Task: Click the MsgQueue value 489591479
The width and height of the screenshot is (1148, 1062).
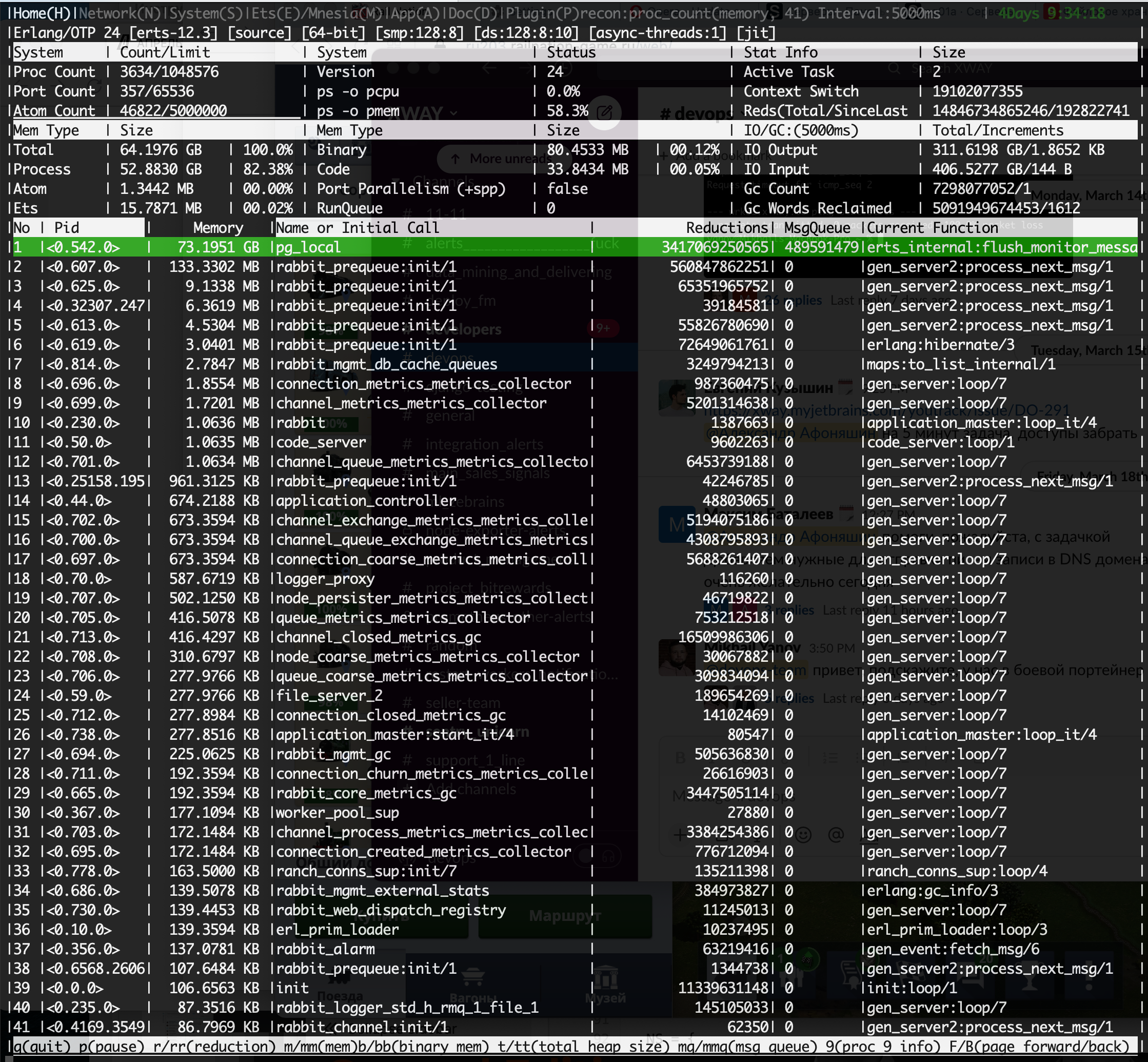Action: (x=822, y=247)
